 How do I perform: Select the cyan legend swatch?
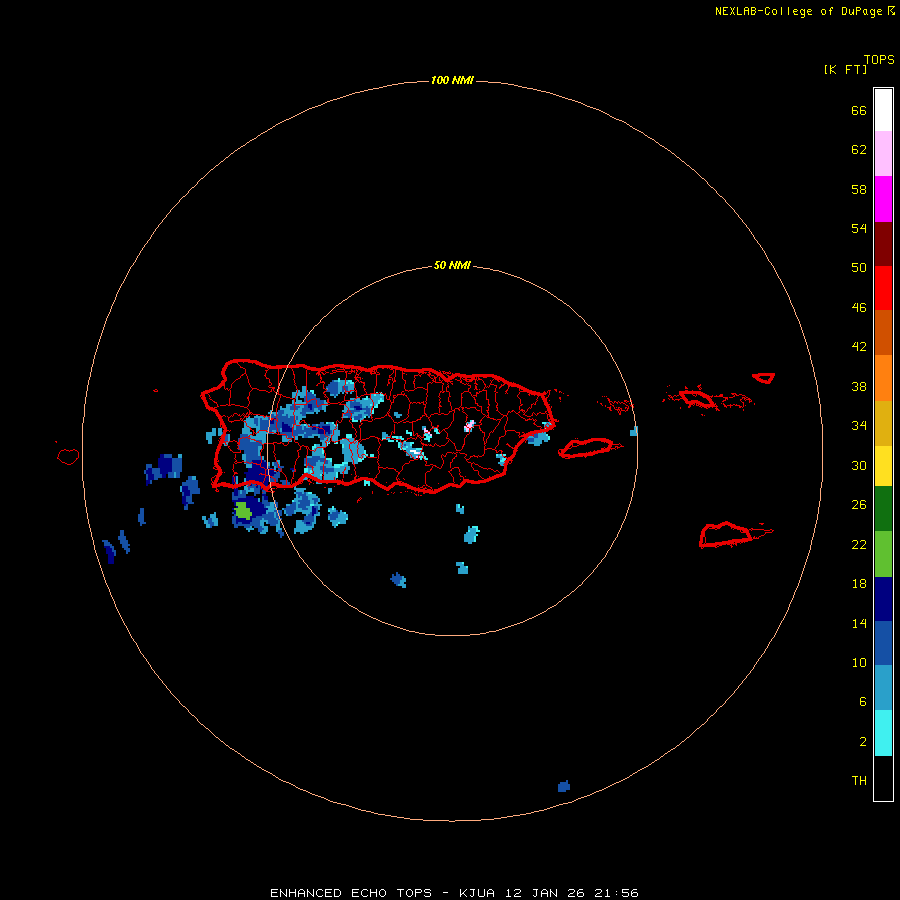tap(883, 732)
